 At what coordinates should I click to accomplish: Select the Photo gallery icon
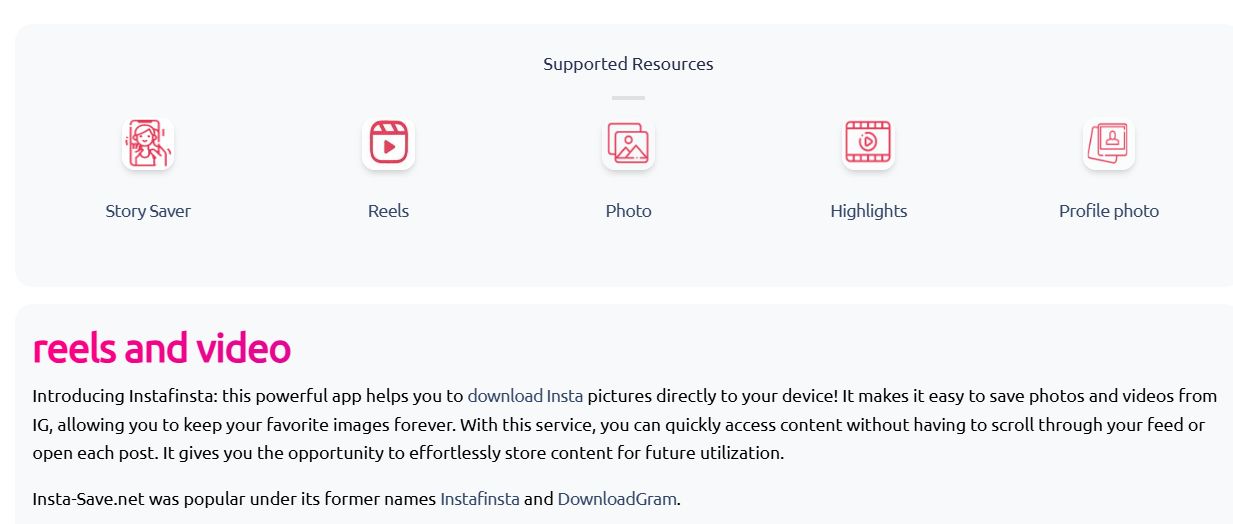point(628,143)
